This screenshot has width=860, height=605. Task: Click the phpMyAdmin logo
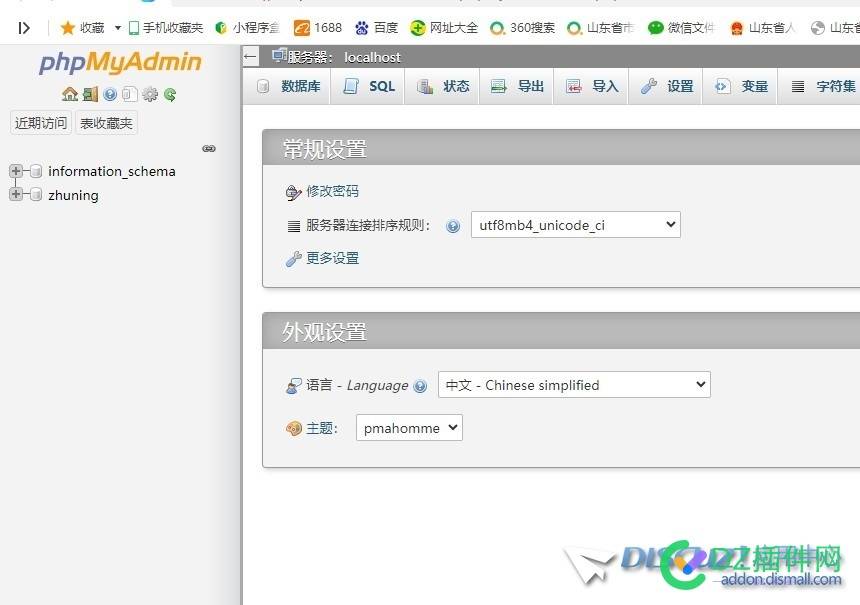click(120, 63)
